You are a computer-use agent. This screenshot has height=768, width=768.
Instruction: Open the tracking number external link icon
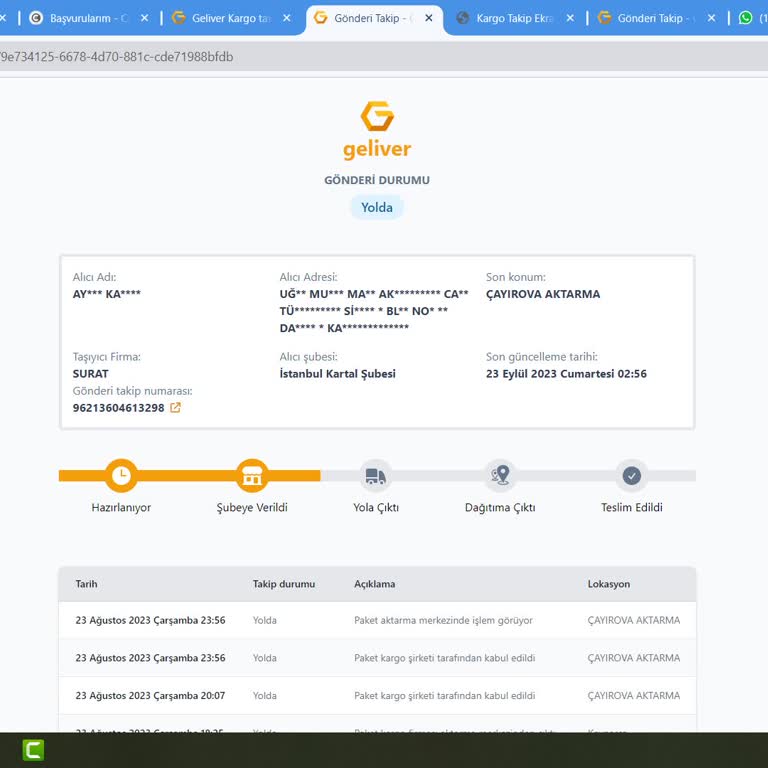tap(175, 408)
